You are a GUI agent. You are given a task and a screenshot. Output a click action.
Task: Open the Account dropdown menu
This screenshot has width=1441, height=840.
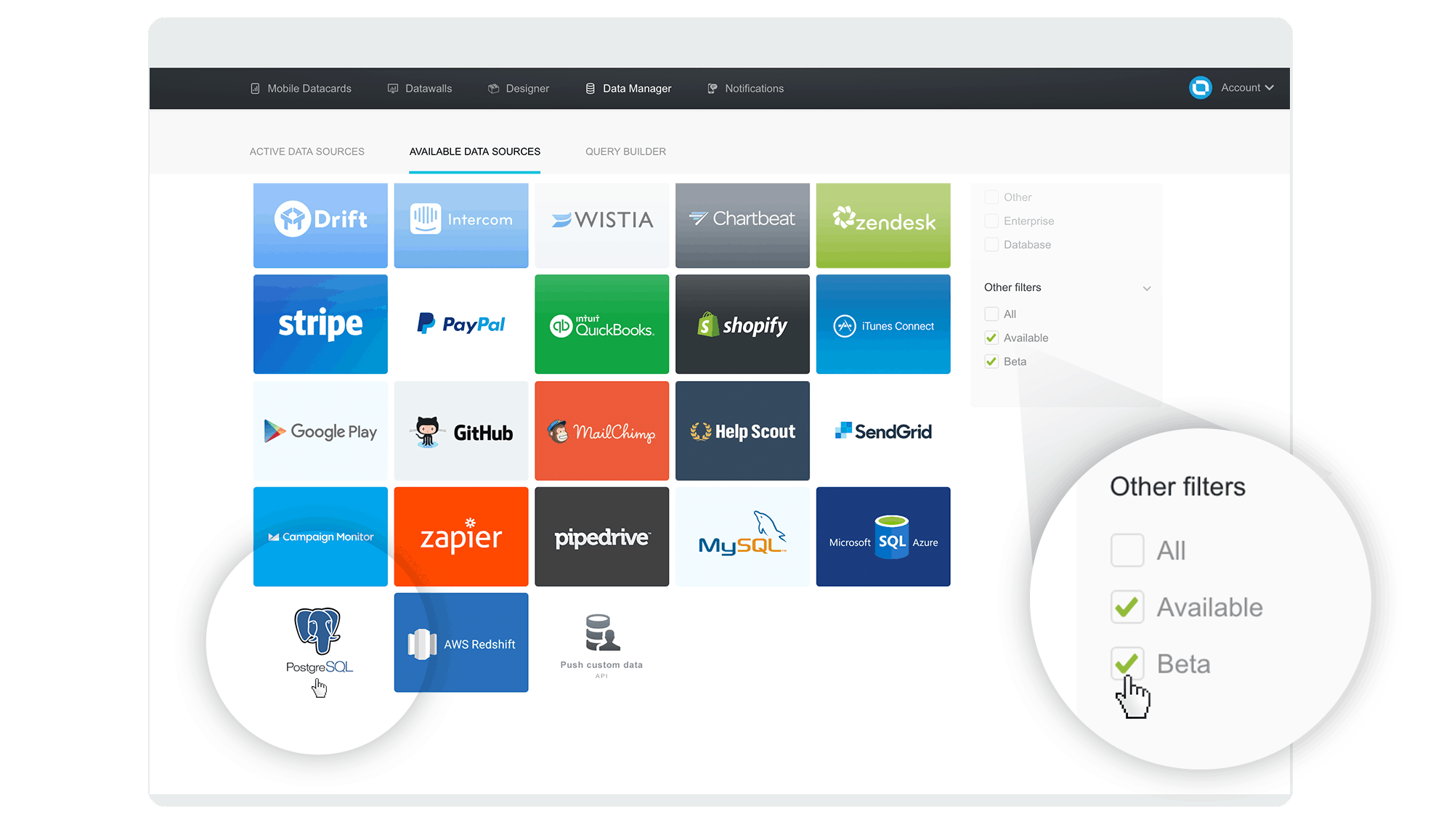1247,88
